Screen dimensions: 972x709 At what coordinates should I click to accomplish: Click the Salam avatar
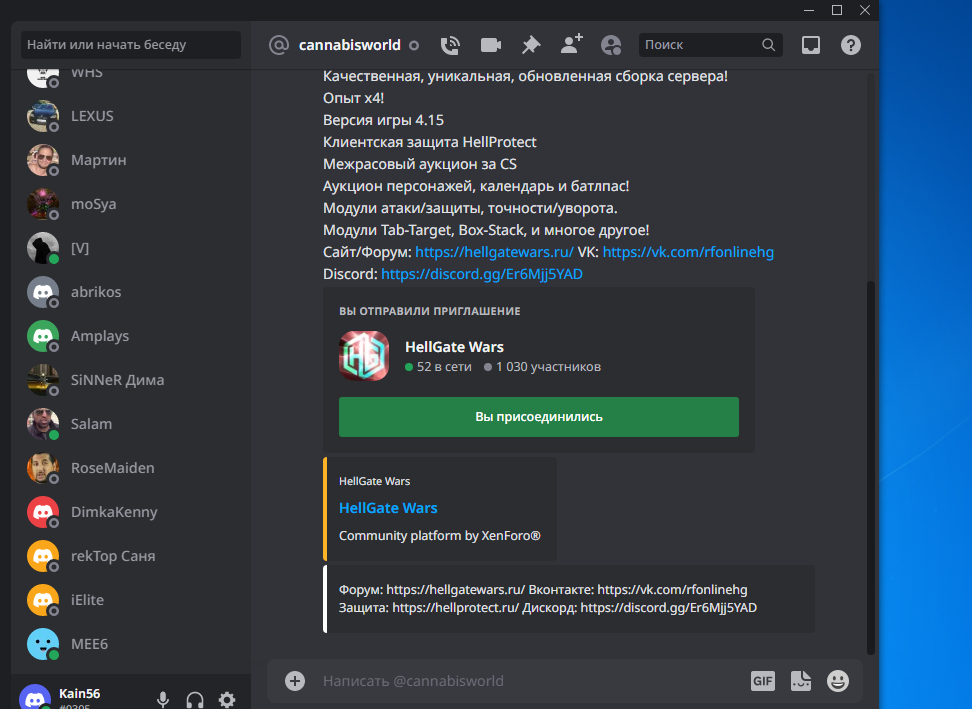[43, 424]
